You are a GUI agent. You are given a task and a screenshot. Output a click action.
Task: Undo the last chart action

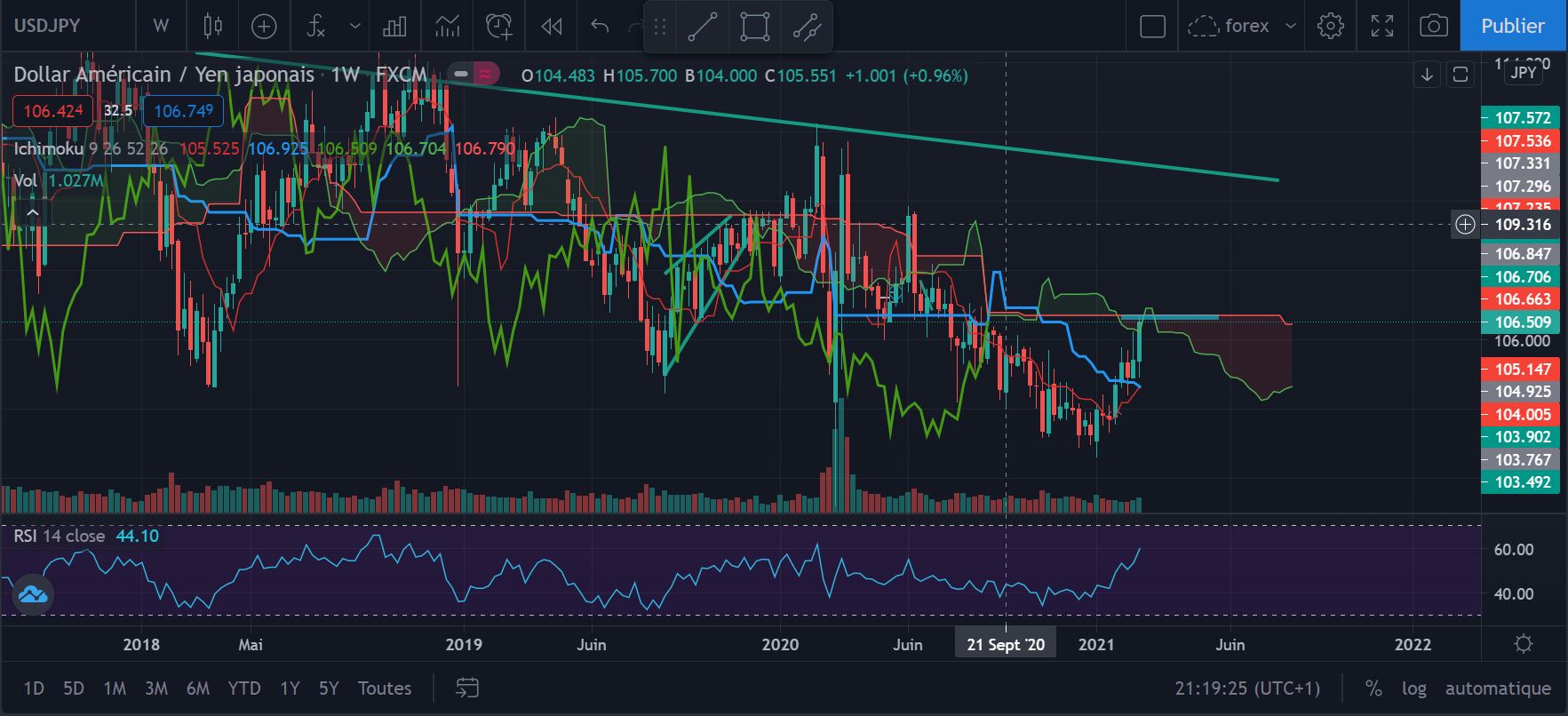pyautogui.click(x=600, y=27)
